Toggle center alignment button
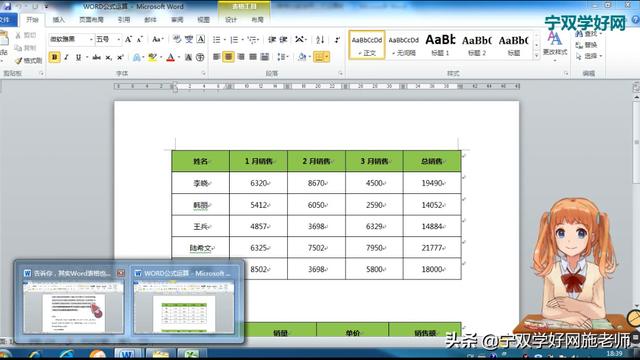 pos(229,57)
